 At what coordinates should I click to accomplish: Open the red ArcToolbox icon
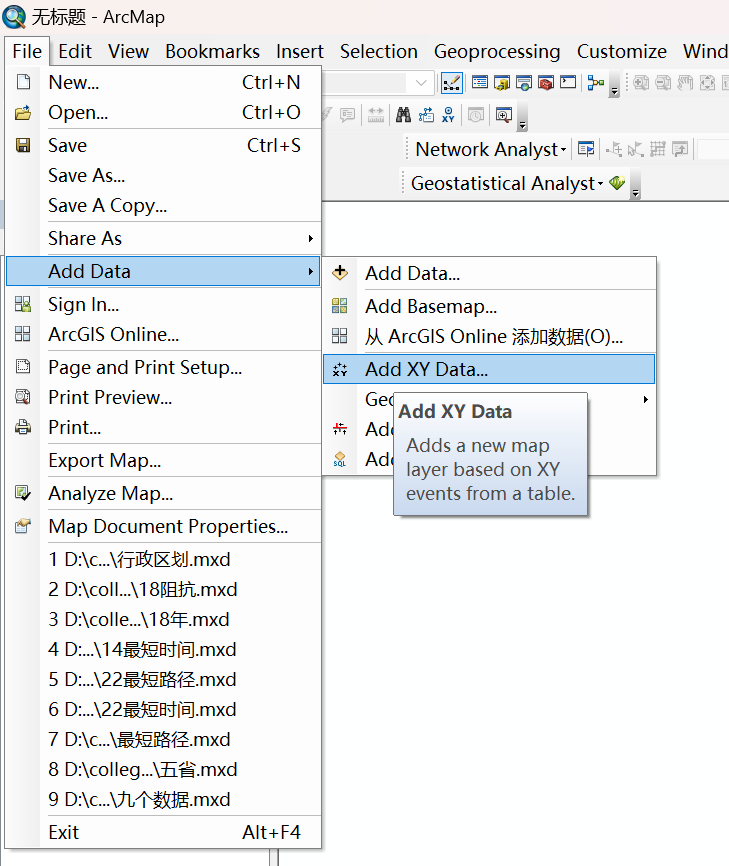[546, 83]
